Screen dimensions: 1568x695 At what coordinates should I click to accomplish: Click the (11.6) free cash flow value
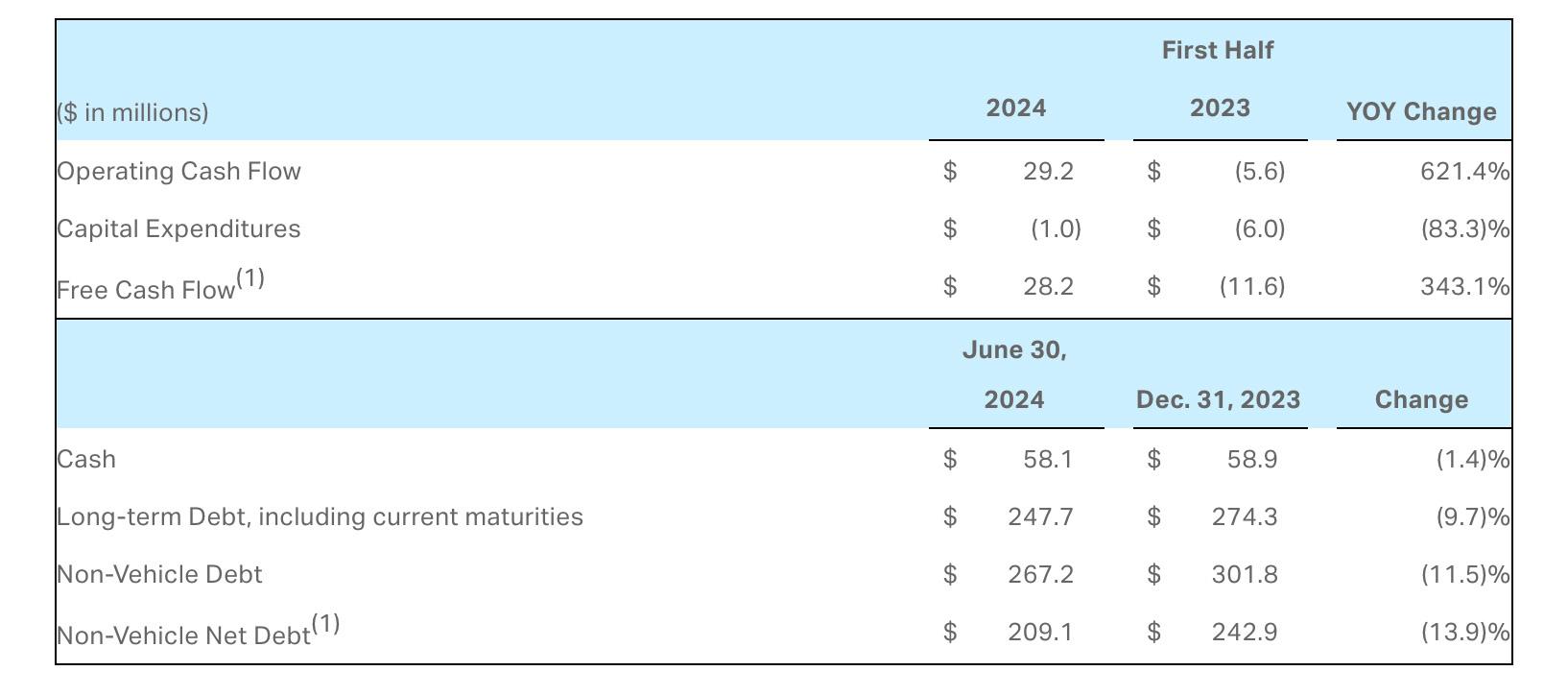[x=1252, y=286]
